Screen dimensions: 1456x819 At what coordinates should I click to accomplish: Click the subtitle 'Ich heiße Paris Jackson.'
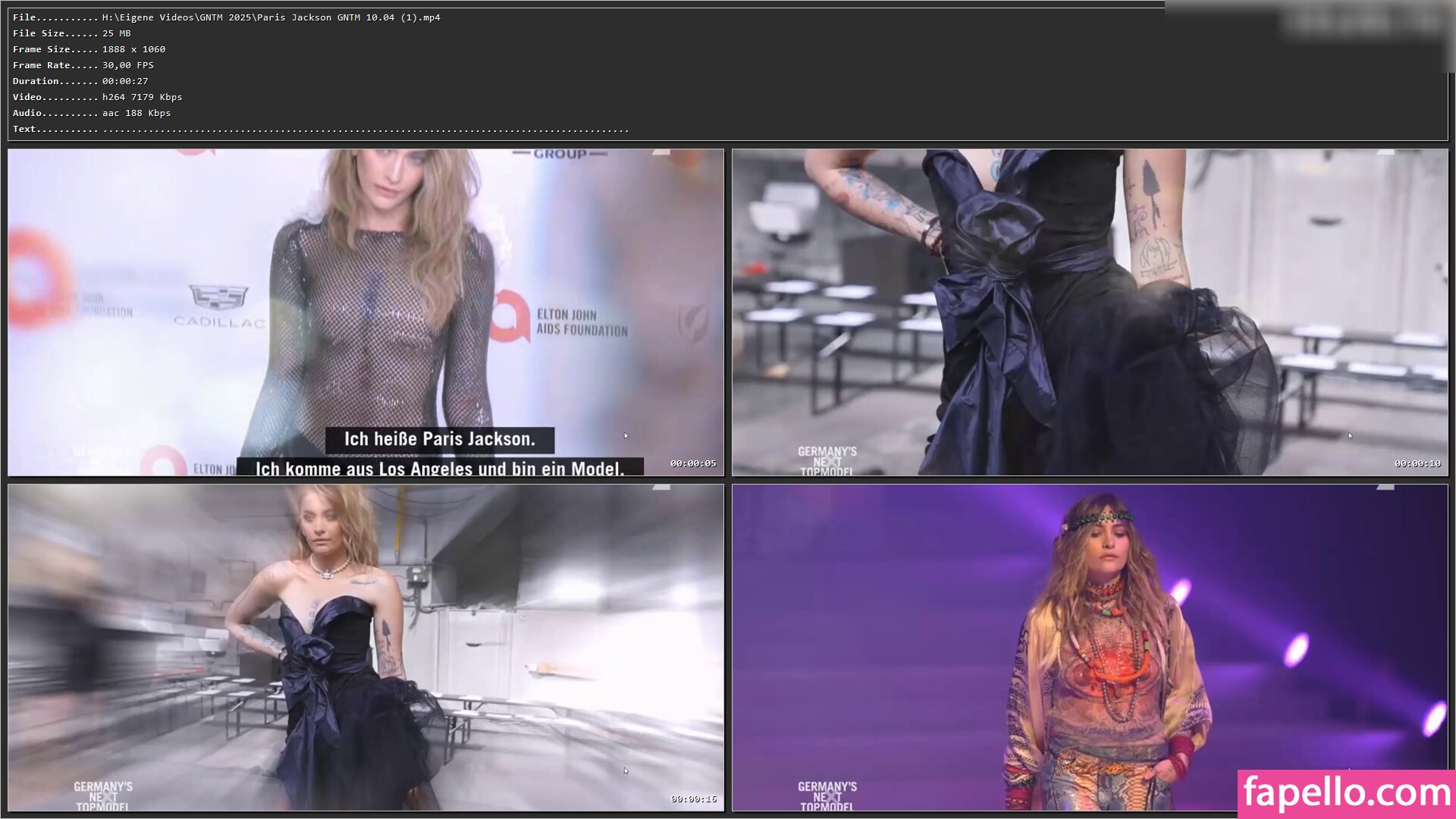[439, 439]
